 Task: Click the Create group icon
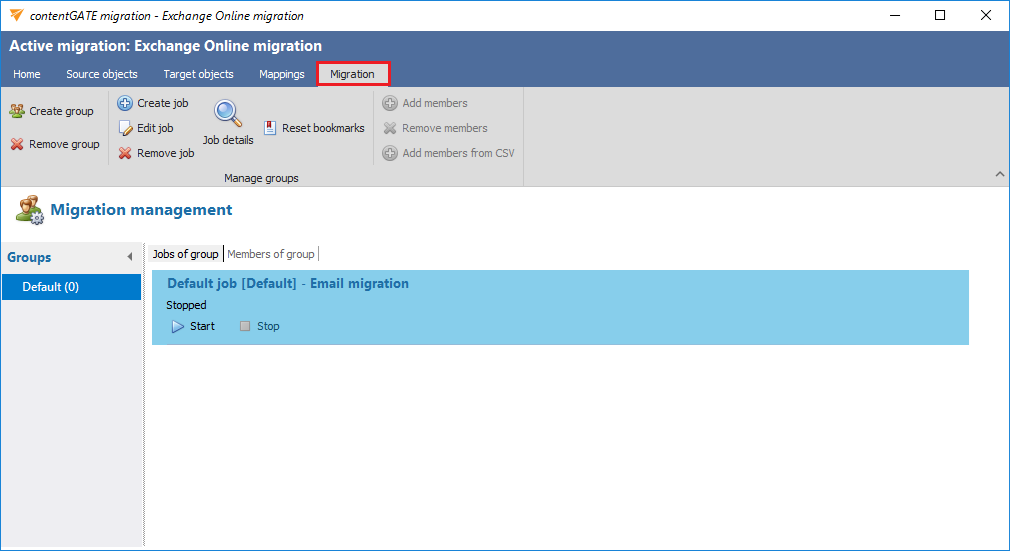pyautogui.click(x=17, y=111)
